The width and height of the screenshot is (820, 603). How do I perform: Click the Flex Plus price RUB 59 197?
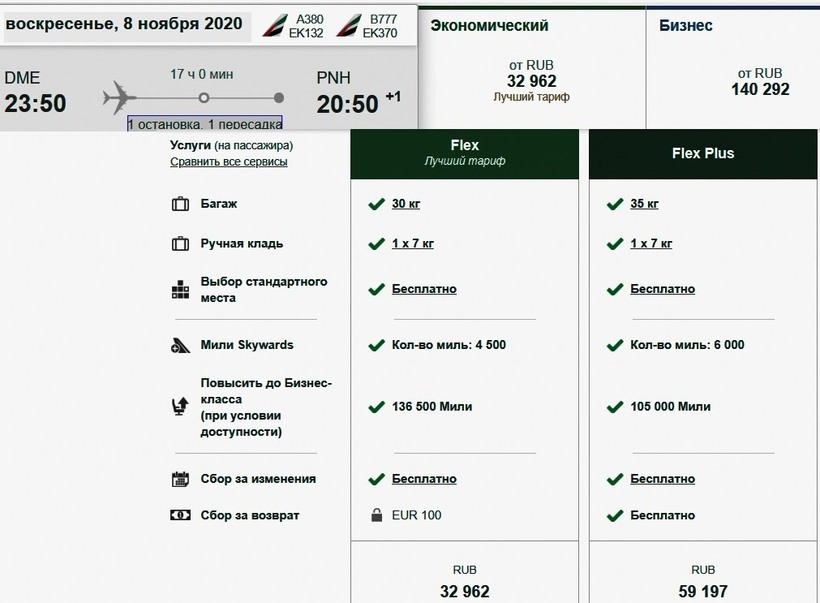[x=702, y=591]
